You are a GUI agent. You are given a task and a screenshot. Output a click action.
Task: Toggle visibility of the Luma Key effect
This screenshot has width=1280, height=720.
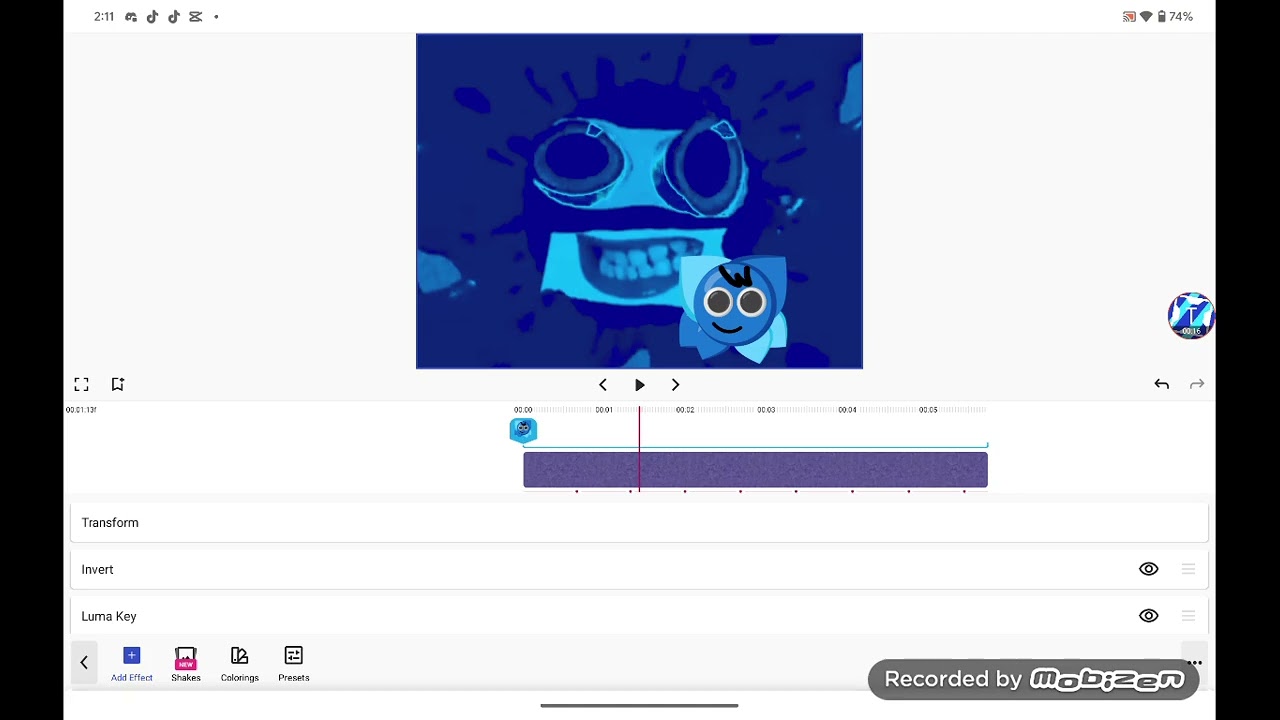coord(1148,616)
